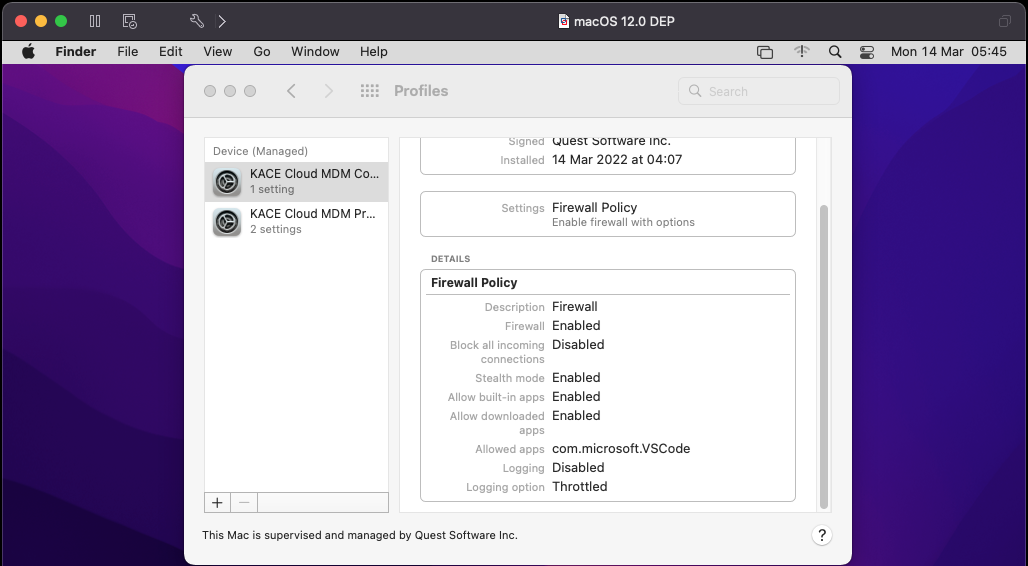Open Control Center from menu bar
Image resolution: width=1028 pixels, height=566 pixels.
pyautogui.click(x=866, y=52)
